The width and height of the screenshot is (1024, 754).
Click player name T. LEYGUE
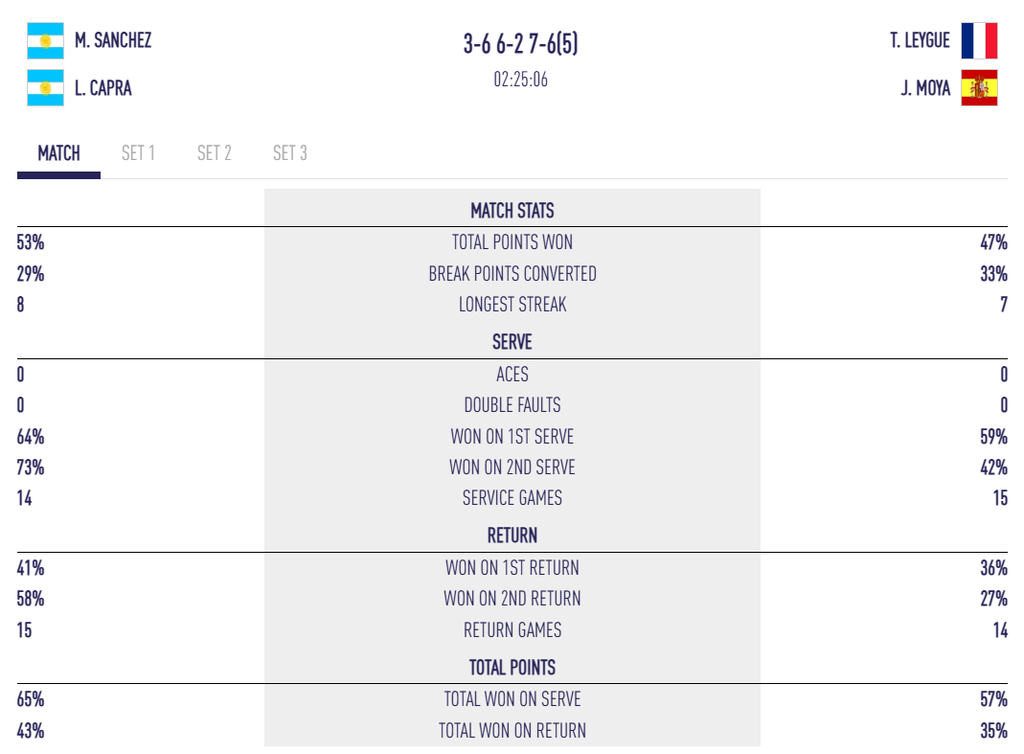pos(920,40)
